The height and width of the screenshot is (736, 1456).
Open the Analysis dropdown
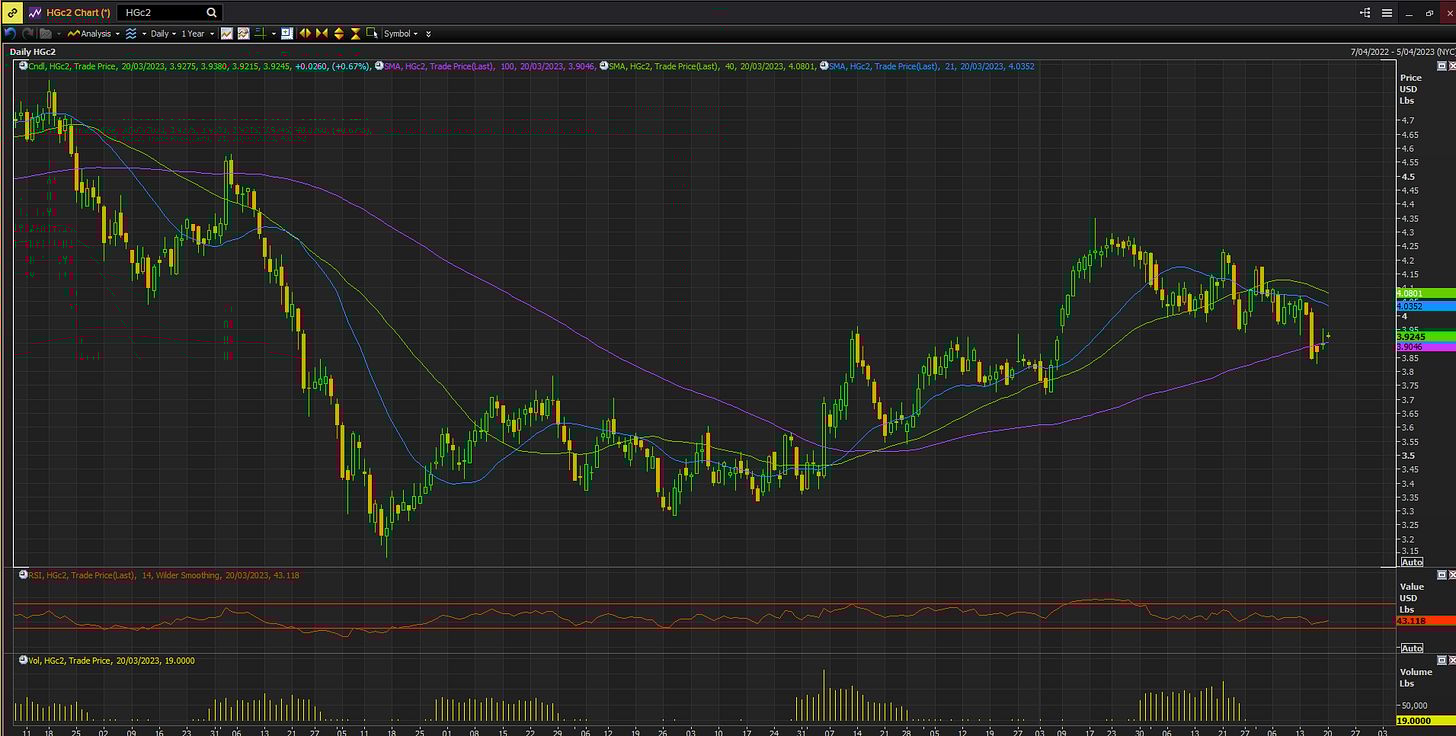[x=94, y=33]
